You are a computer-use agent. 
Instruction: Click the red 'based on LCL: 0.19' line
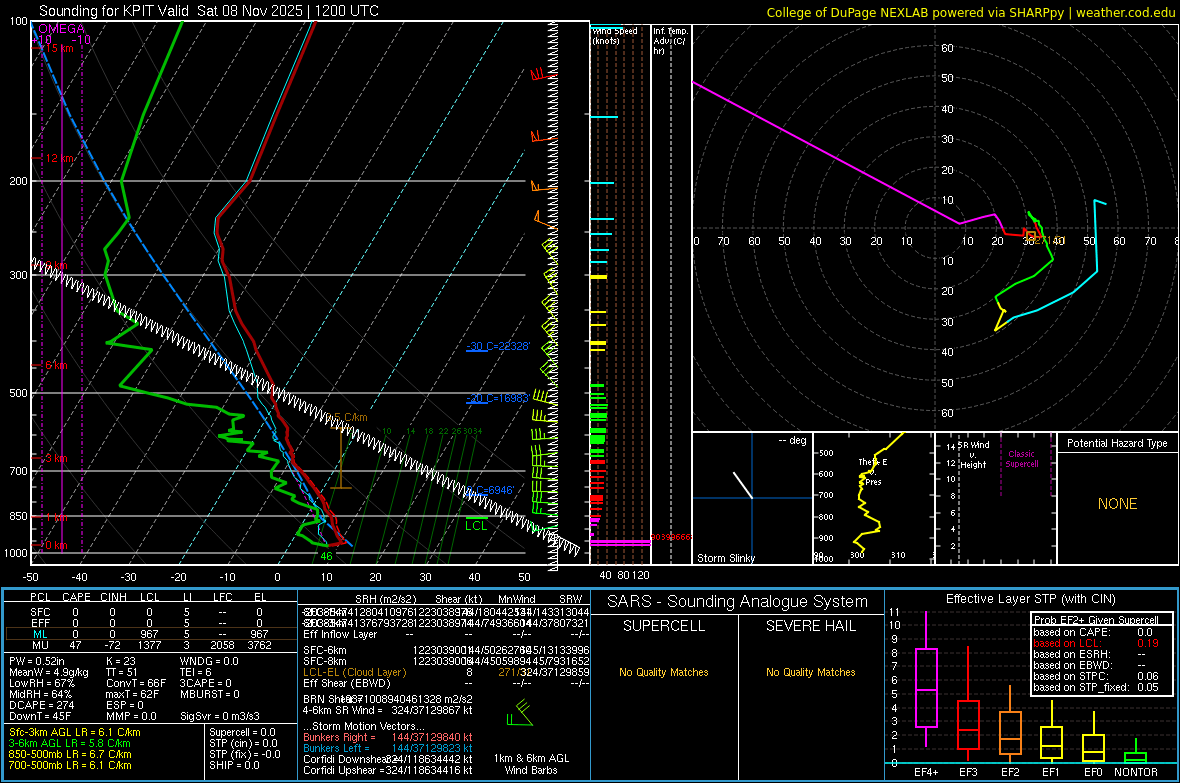pos(1096,644)
